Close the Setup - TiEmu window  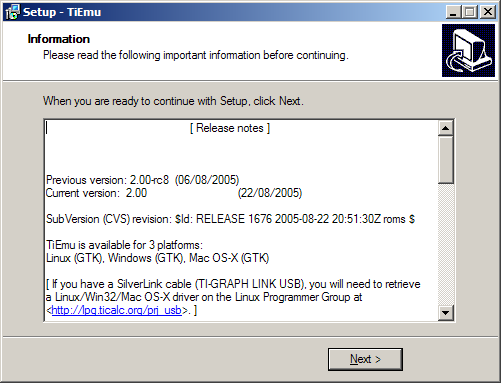click(x=488, y=12)
